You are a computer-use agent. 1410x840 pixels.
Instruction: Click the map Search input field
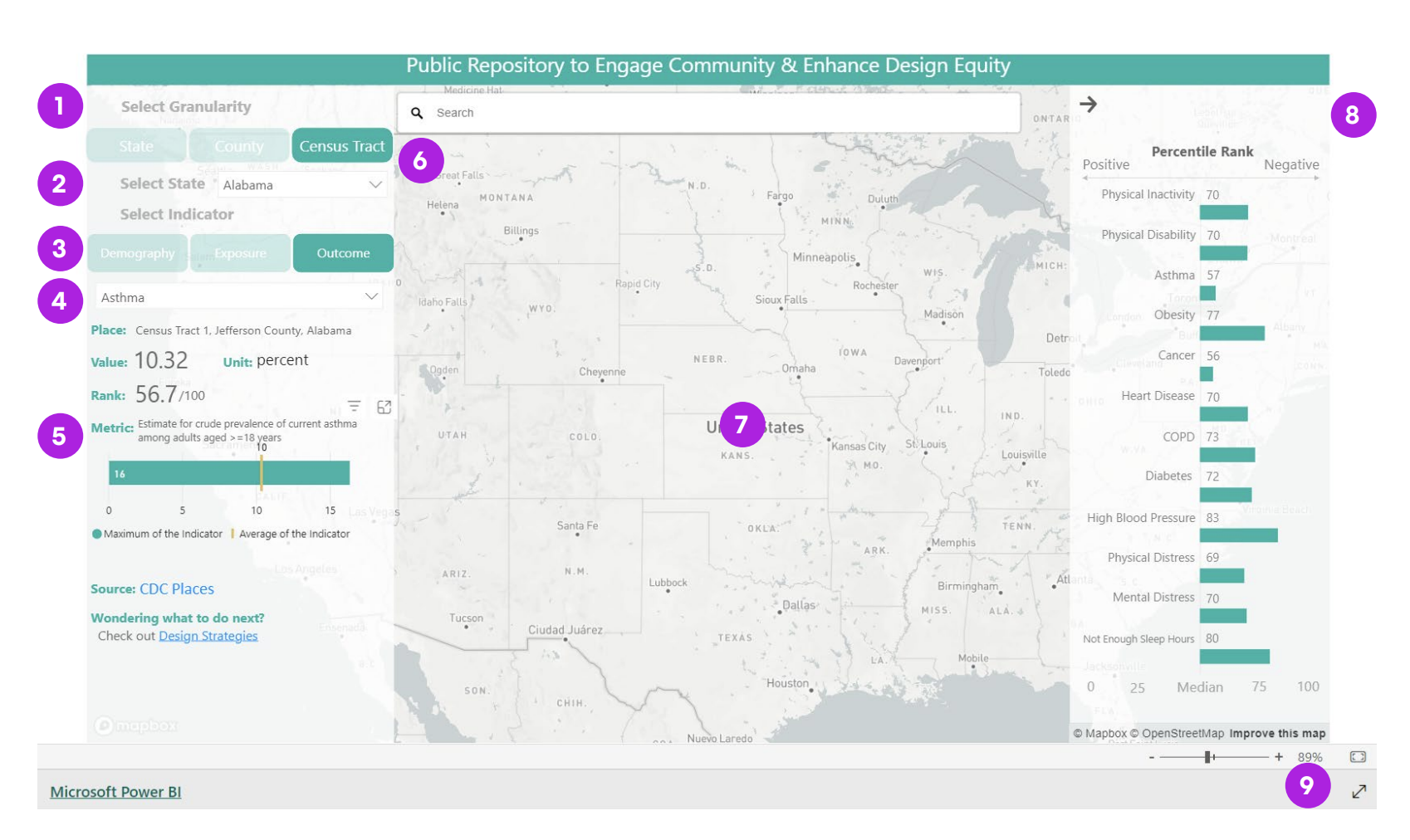pyautogui.click(x=714, y=113)
